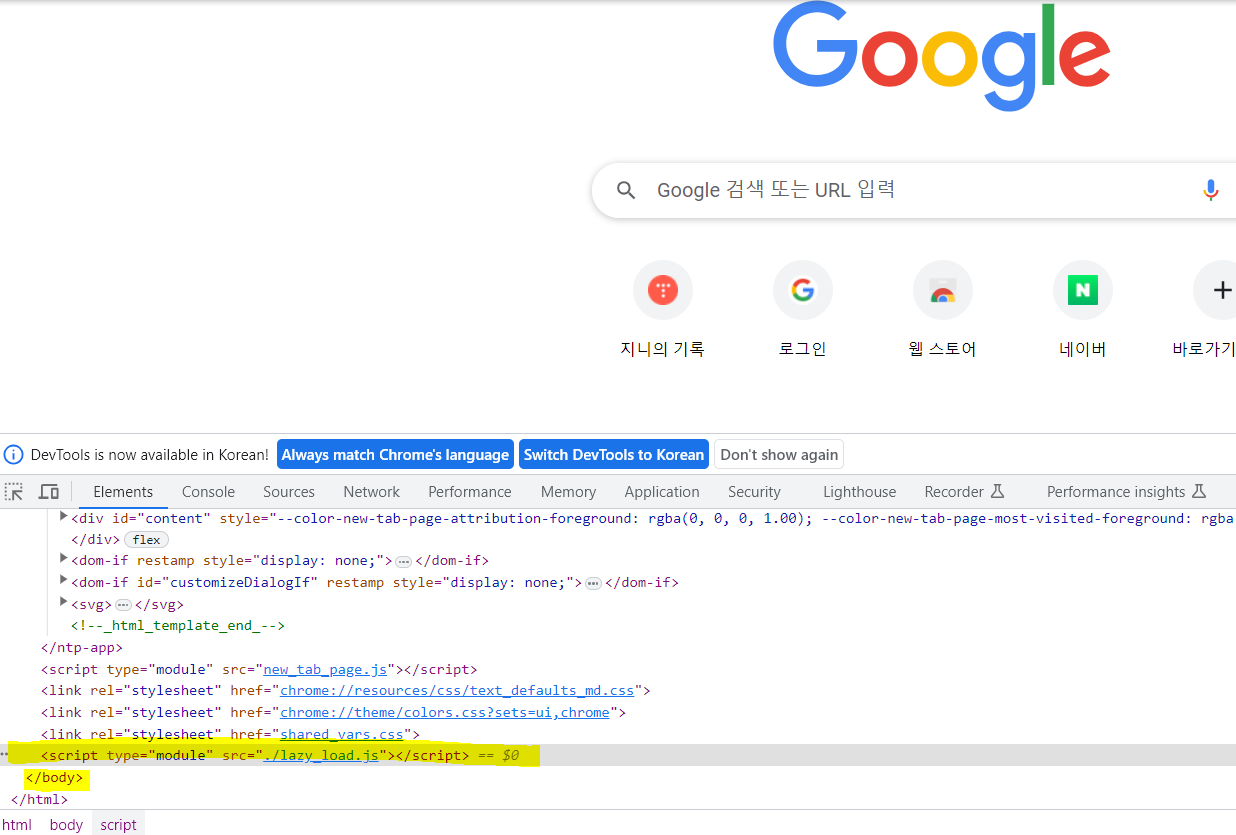Viewport: 1236px width, 835px height.
Task: Click Always match Chrome's language button
Action: tap(395, 454)
